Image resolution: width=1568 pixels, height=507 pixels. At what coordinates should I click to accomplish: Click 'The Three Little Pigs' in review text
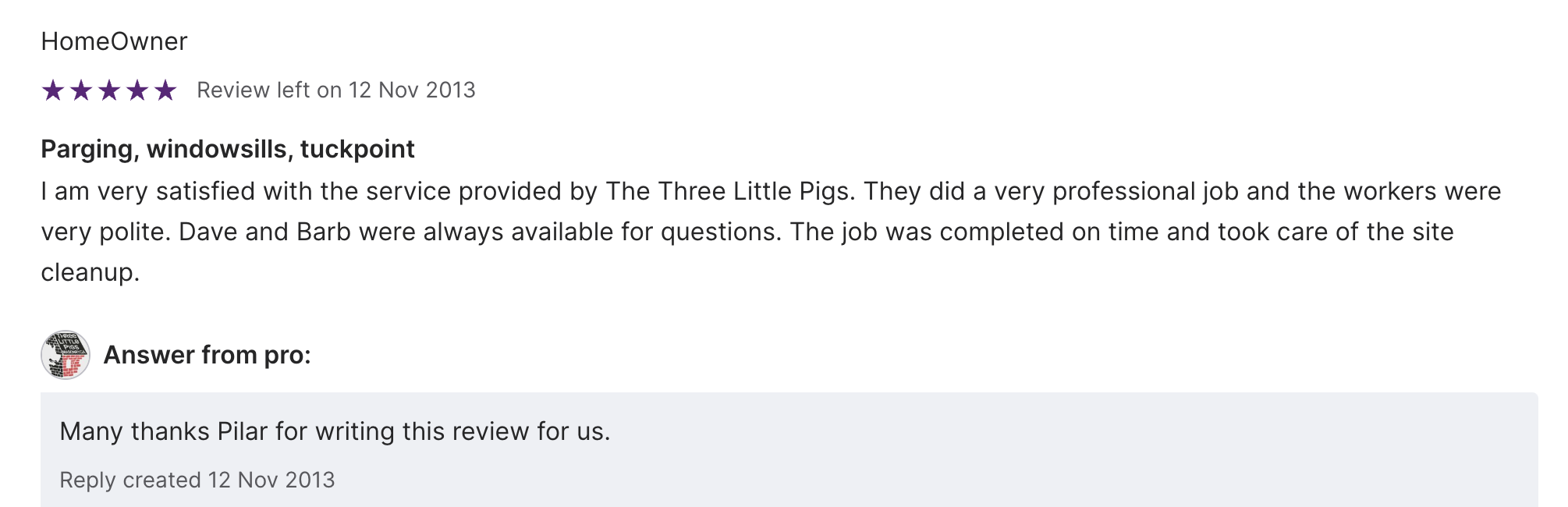click(x=727, y=191)
